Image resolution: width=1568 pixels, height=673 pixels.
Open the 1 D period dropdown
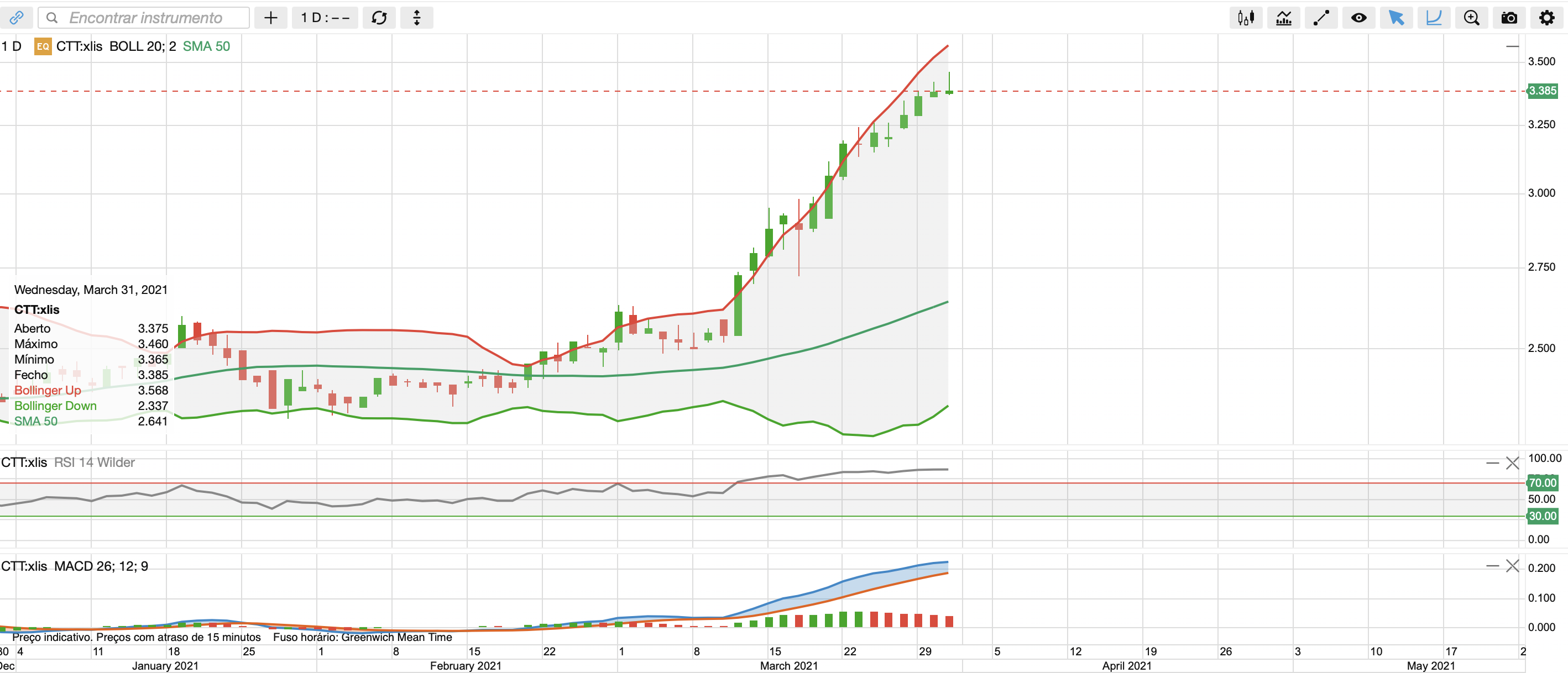coord(325,18)
